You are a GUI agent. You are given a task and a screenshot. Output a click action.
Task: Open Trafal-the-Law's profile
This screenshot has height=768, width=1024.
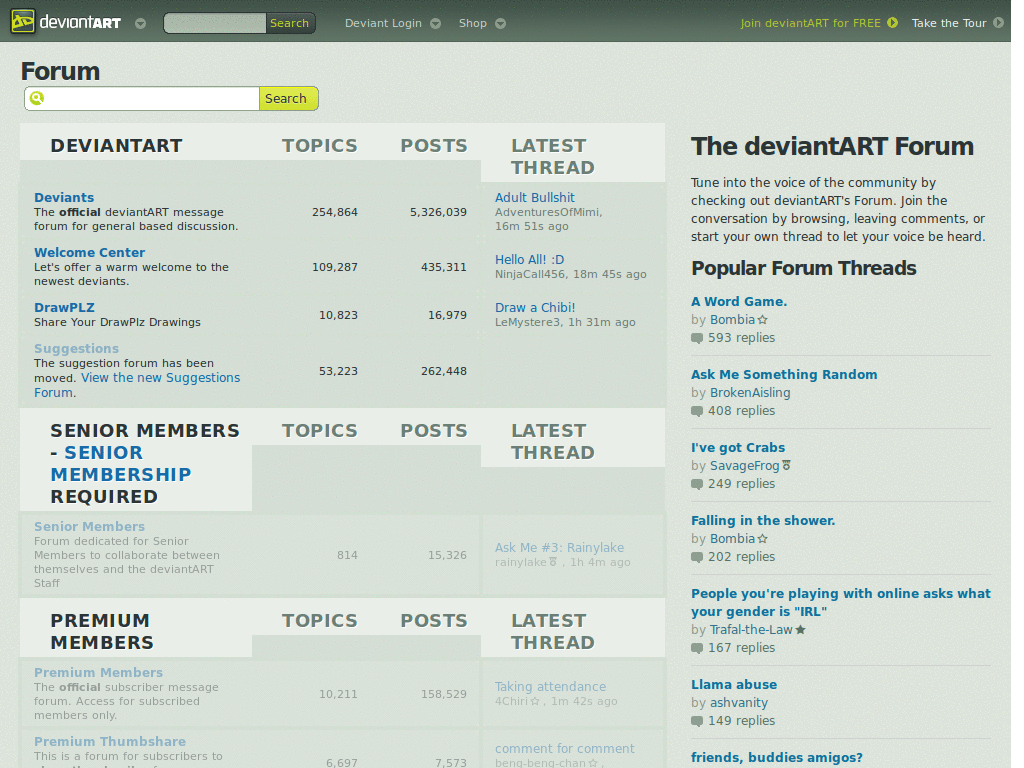click(752, 630)
